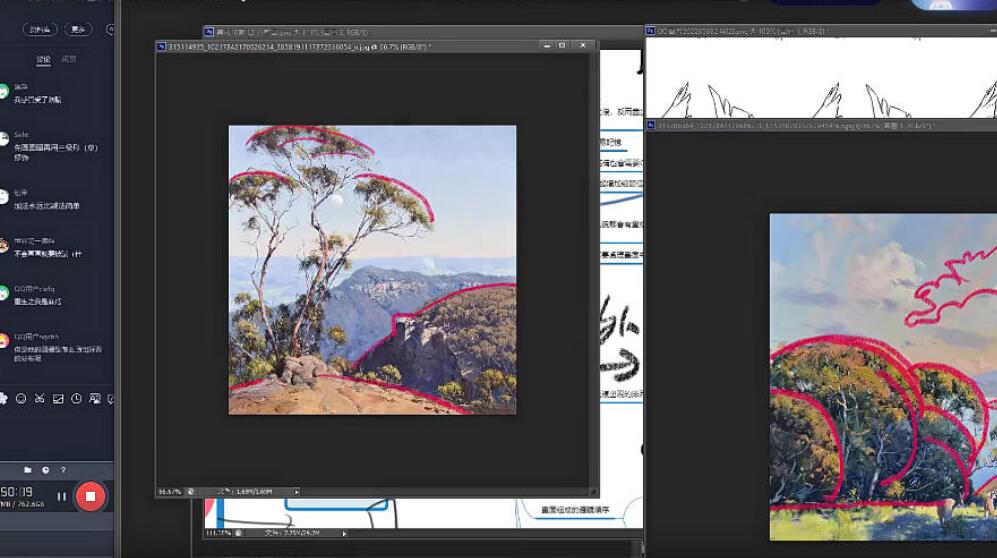Click the recorder's schedule clock icon

tap(46, 470)
